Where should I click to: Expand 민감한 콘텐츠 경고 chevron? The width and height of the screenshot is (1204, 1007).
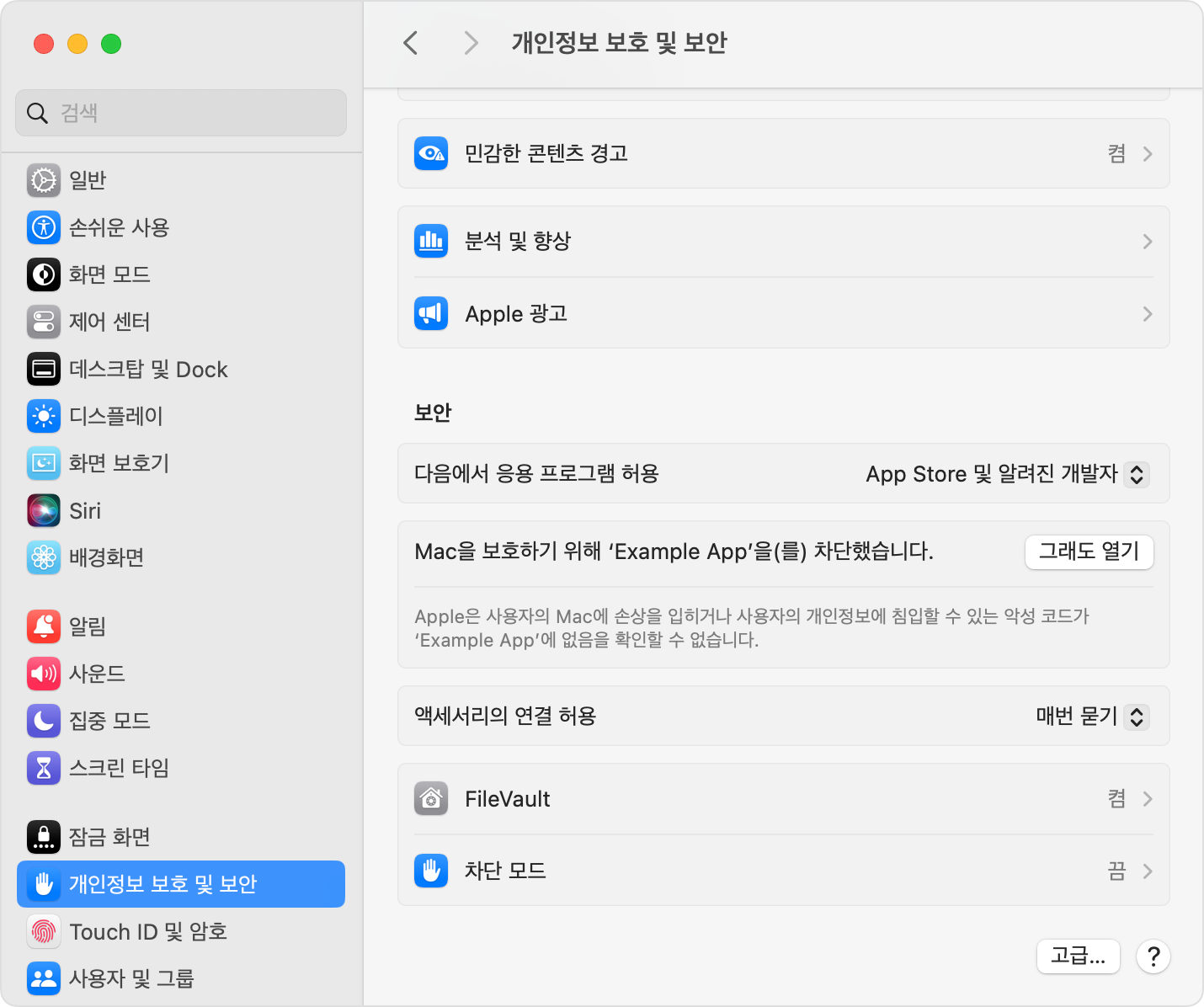coord(1148,154)
